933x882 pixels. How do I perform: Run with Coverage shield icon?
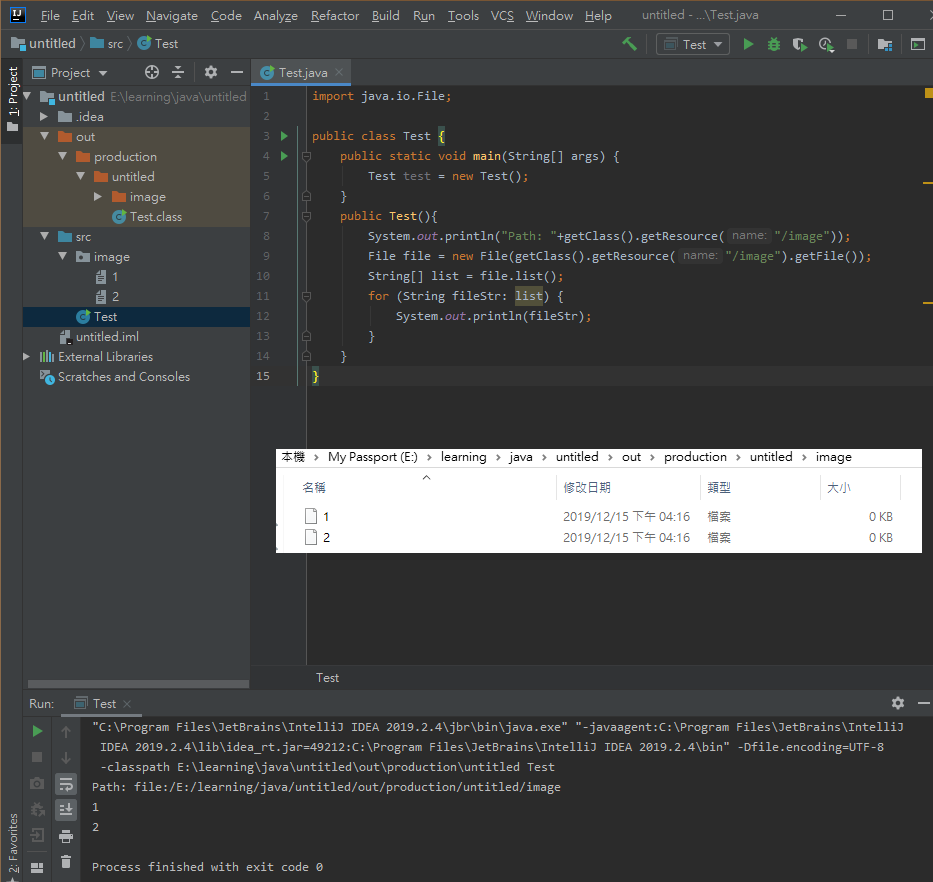[800, 44]
